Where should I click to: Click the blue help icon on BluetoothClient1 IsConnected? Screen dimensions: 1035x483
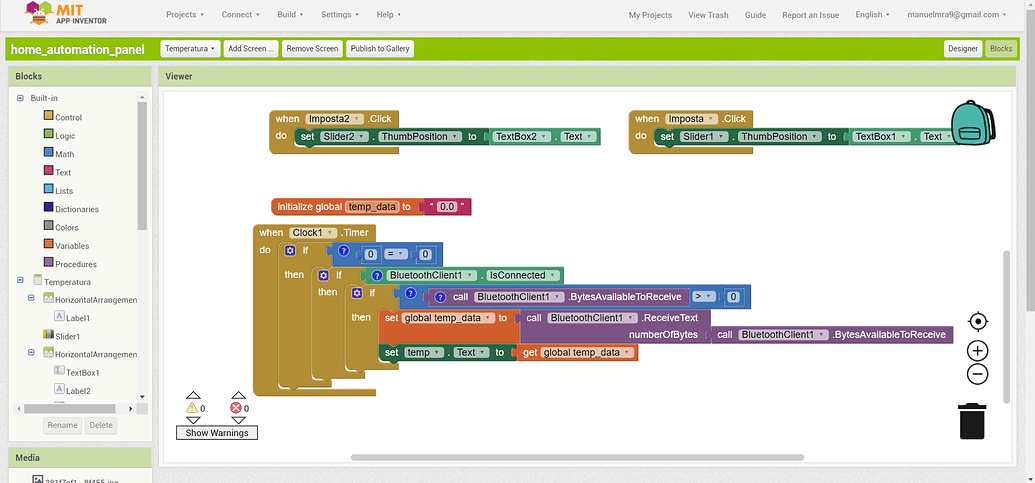377,275
